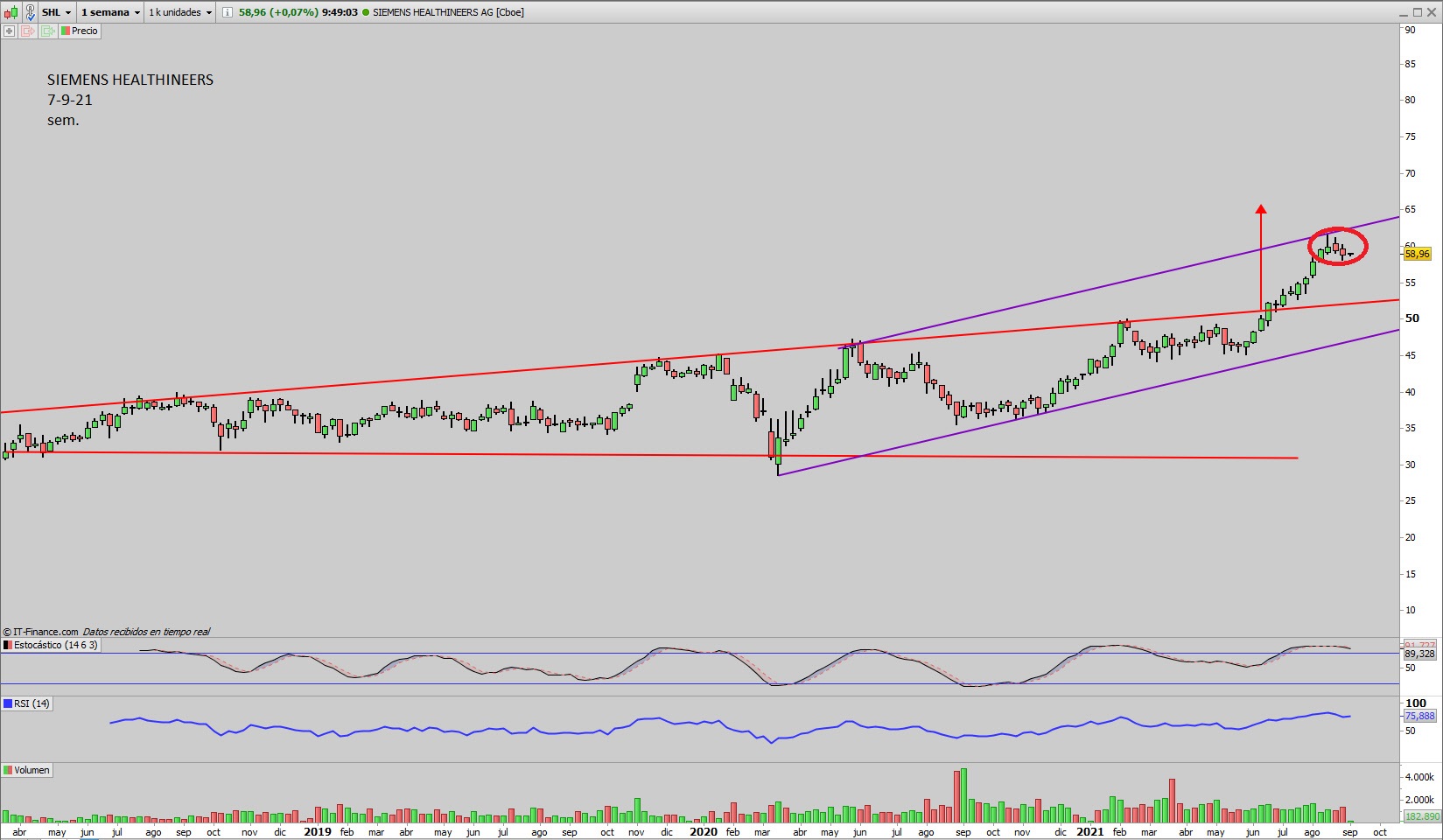
Task: Click the 182.890 volume value tag
Action: point(1422,816)
